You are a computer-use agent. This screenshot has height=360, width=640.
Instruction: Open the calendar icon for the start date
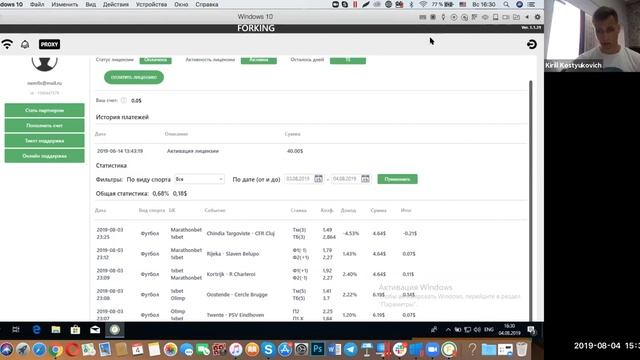tap(318, 179)
